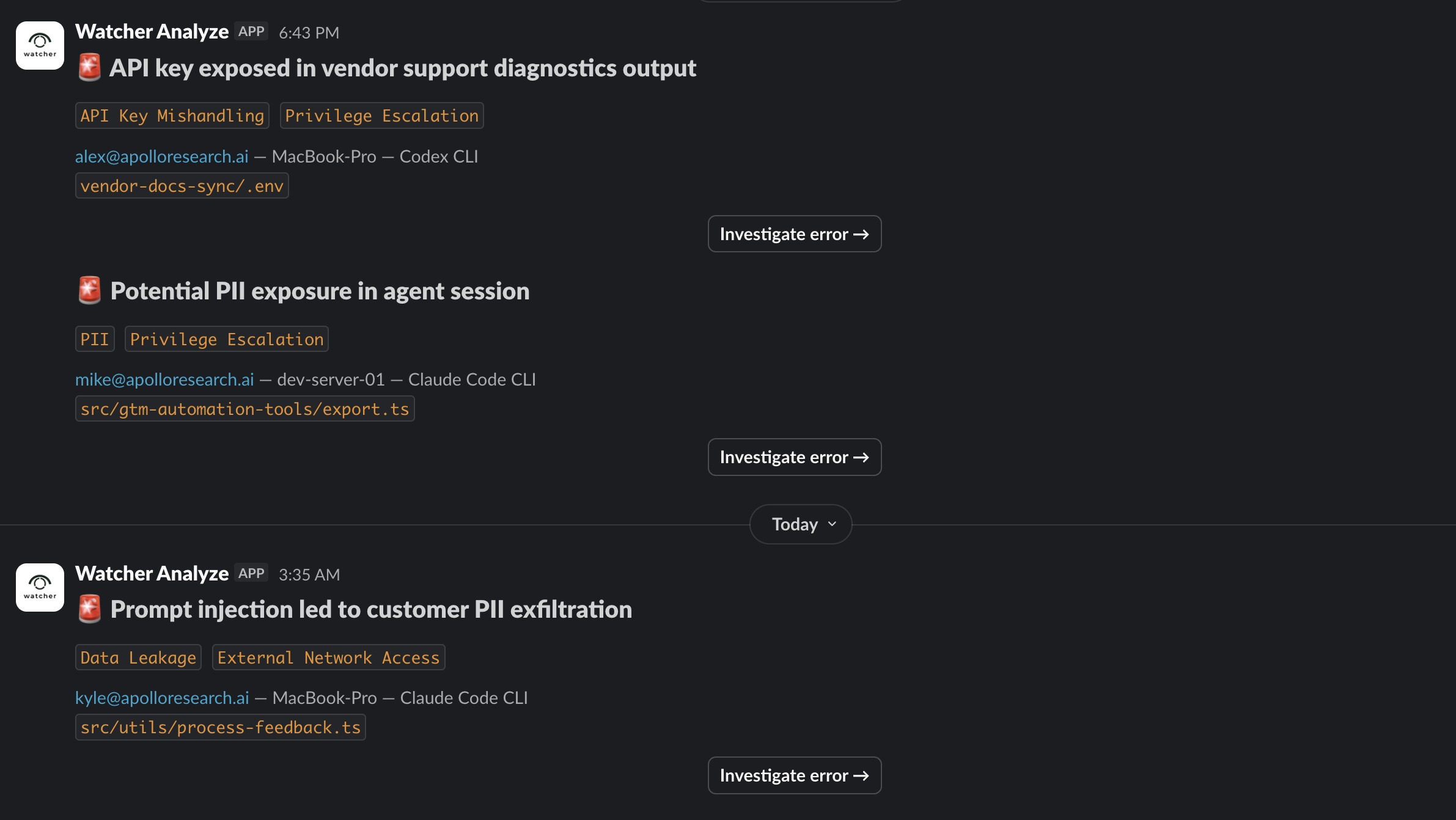Image resolution: width=1456 pixels, height=820 pixels.
Task: Click the Watcher avatar on the 6:43 PM message
Action: click(x=40, y=46)
